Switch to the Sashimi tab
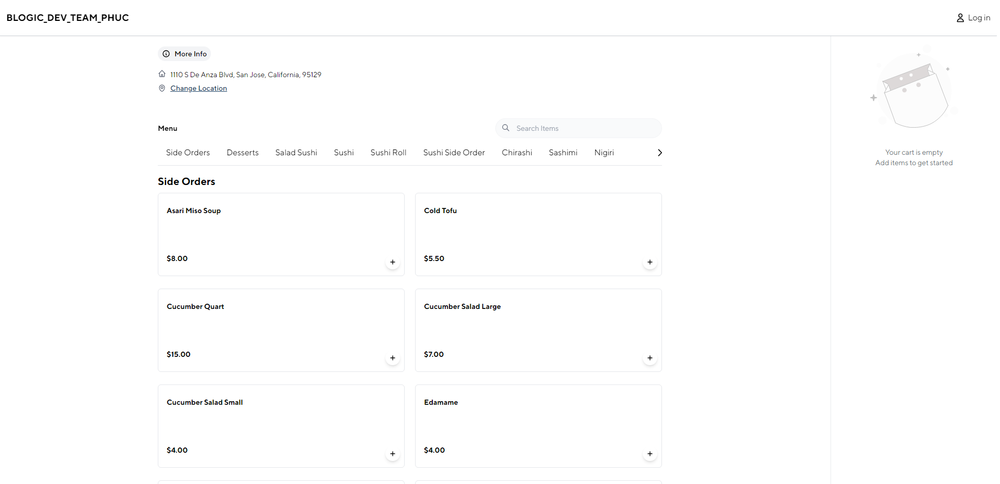 563,152
